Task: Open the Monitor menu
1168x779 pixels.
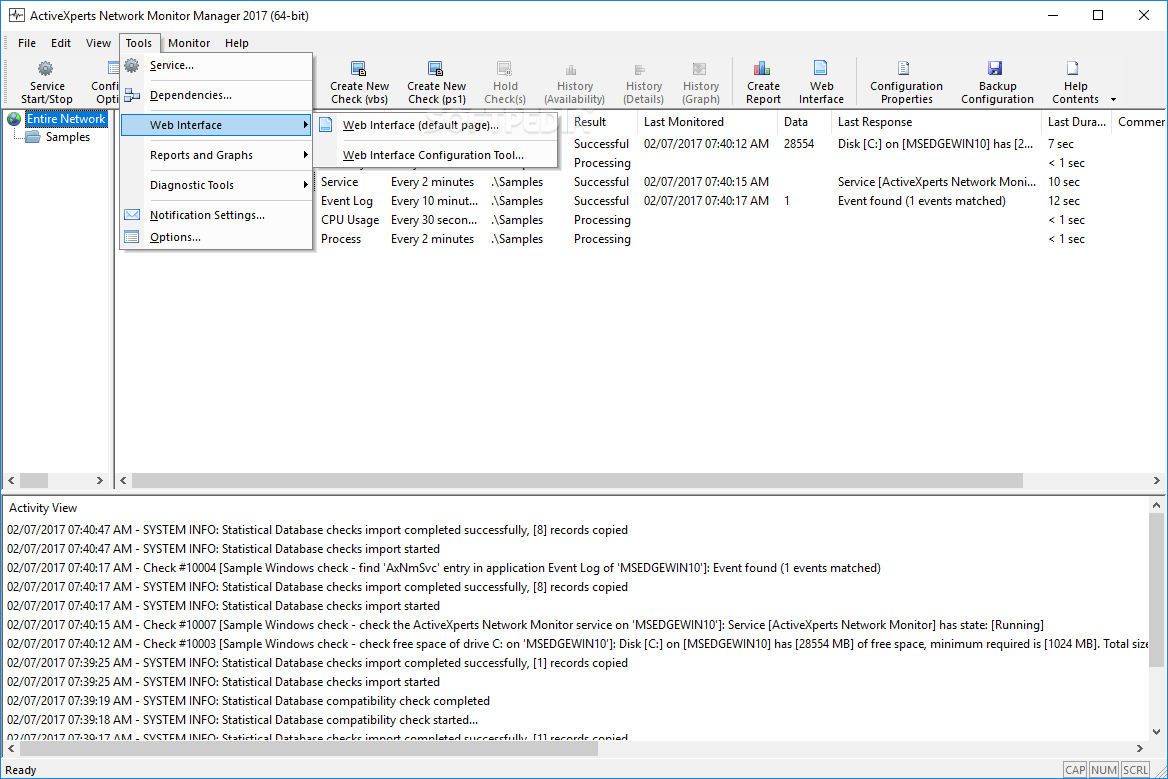Action: click(188, 43)
